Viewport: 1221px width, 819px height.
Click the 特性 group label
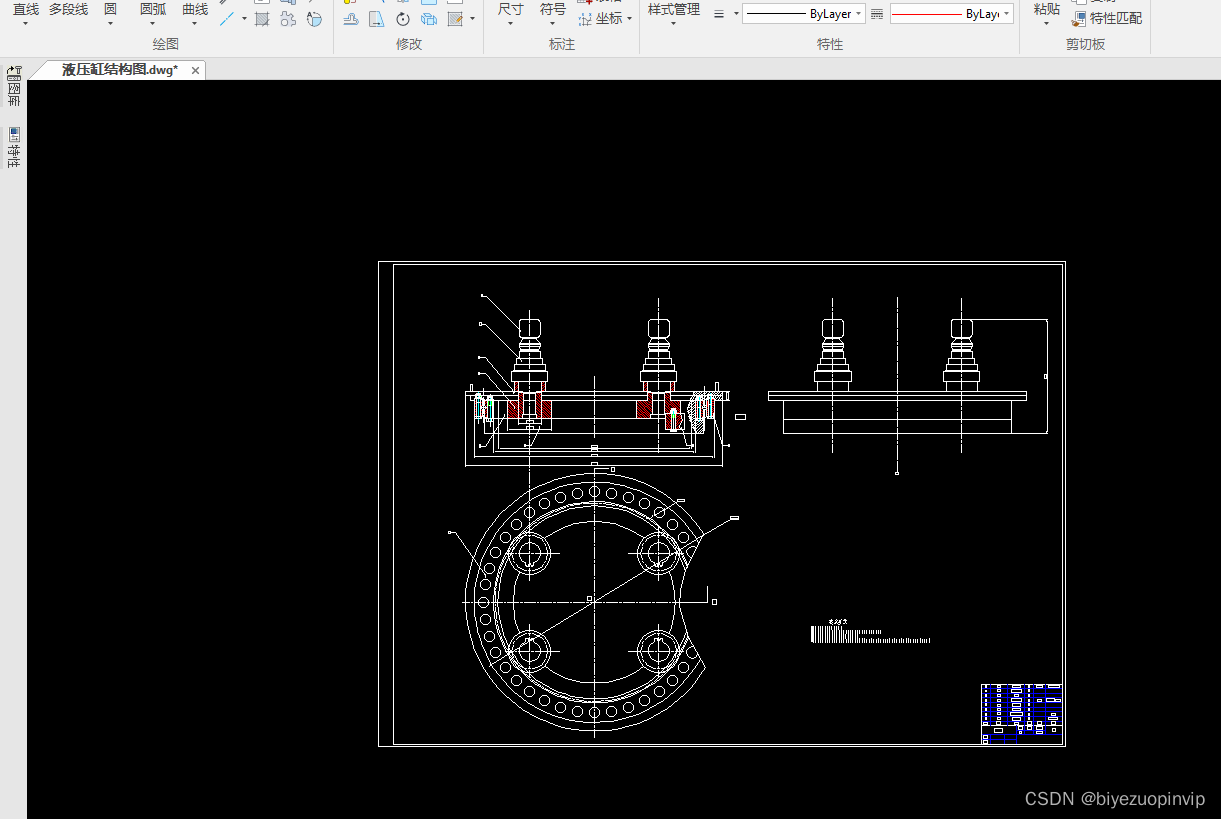pos(830,44)
